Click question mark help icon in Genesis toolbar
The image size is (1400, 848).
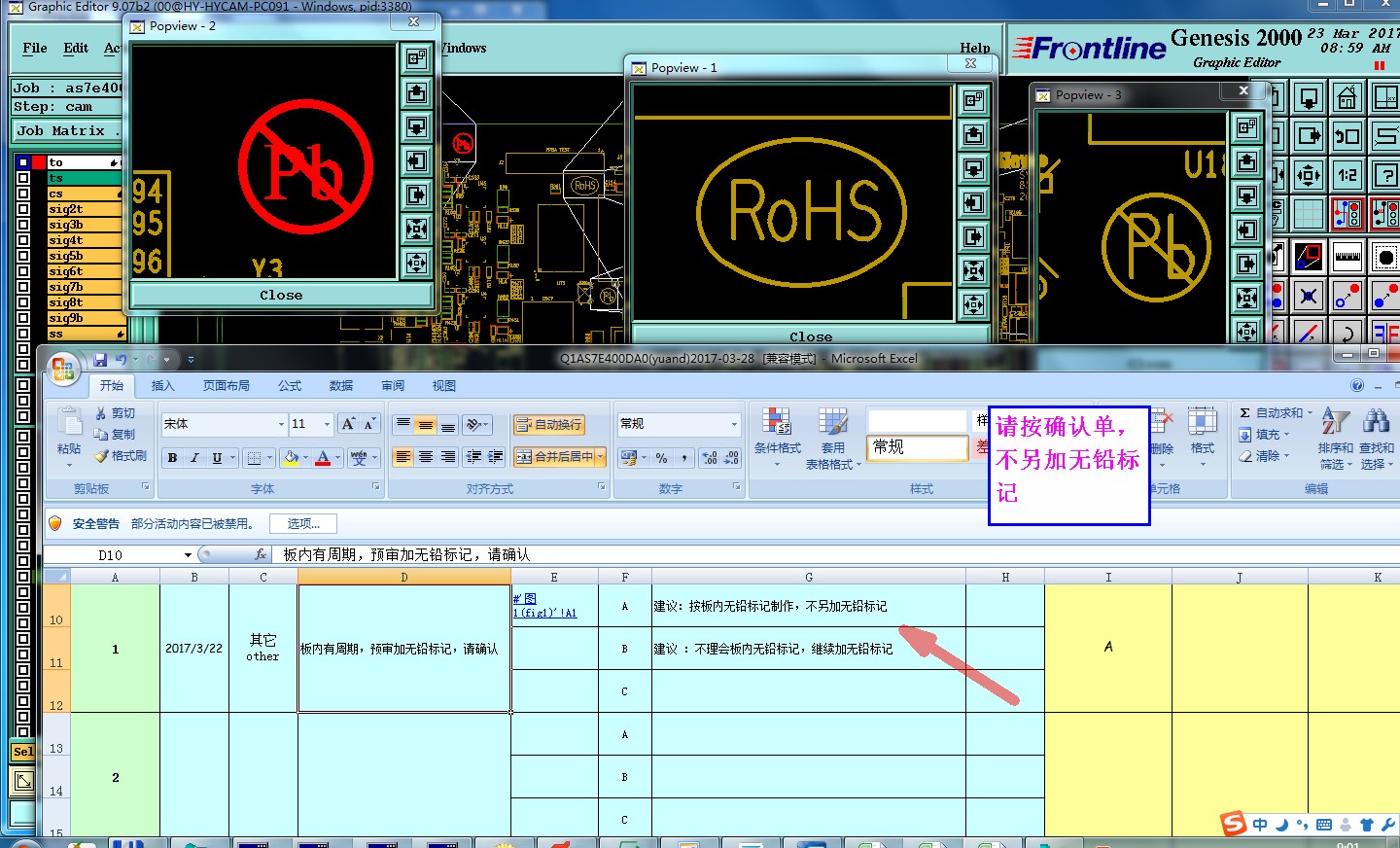[x=1385, y=175]
